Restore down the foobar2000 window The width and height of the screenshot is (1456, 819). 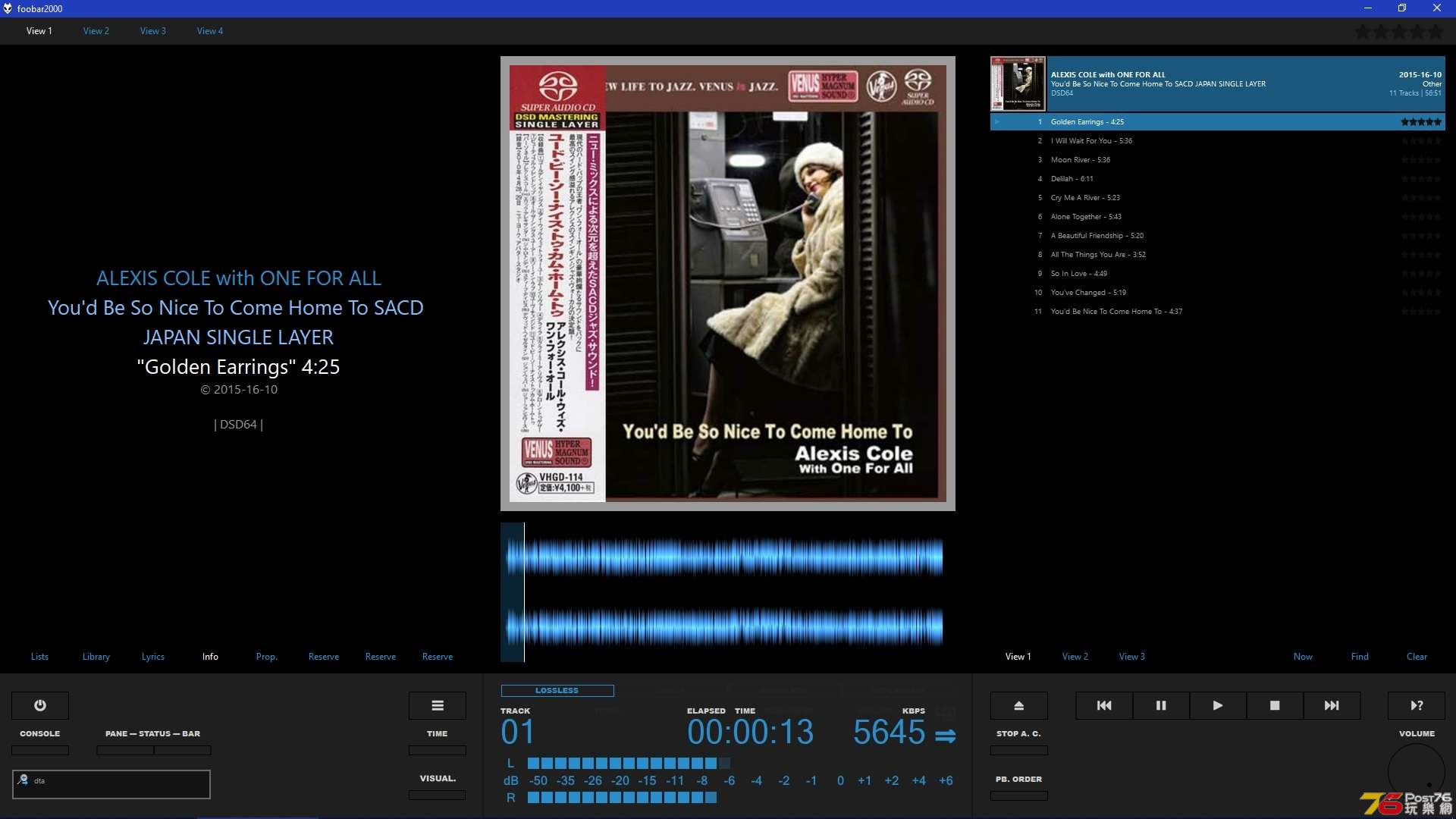pos(1402,8)
